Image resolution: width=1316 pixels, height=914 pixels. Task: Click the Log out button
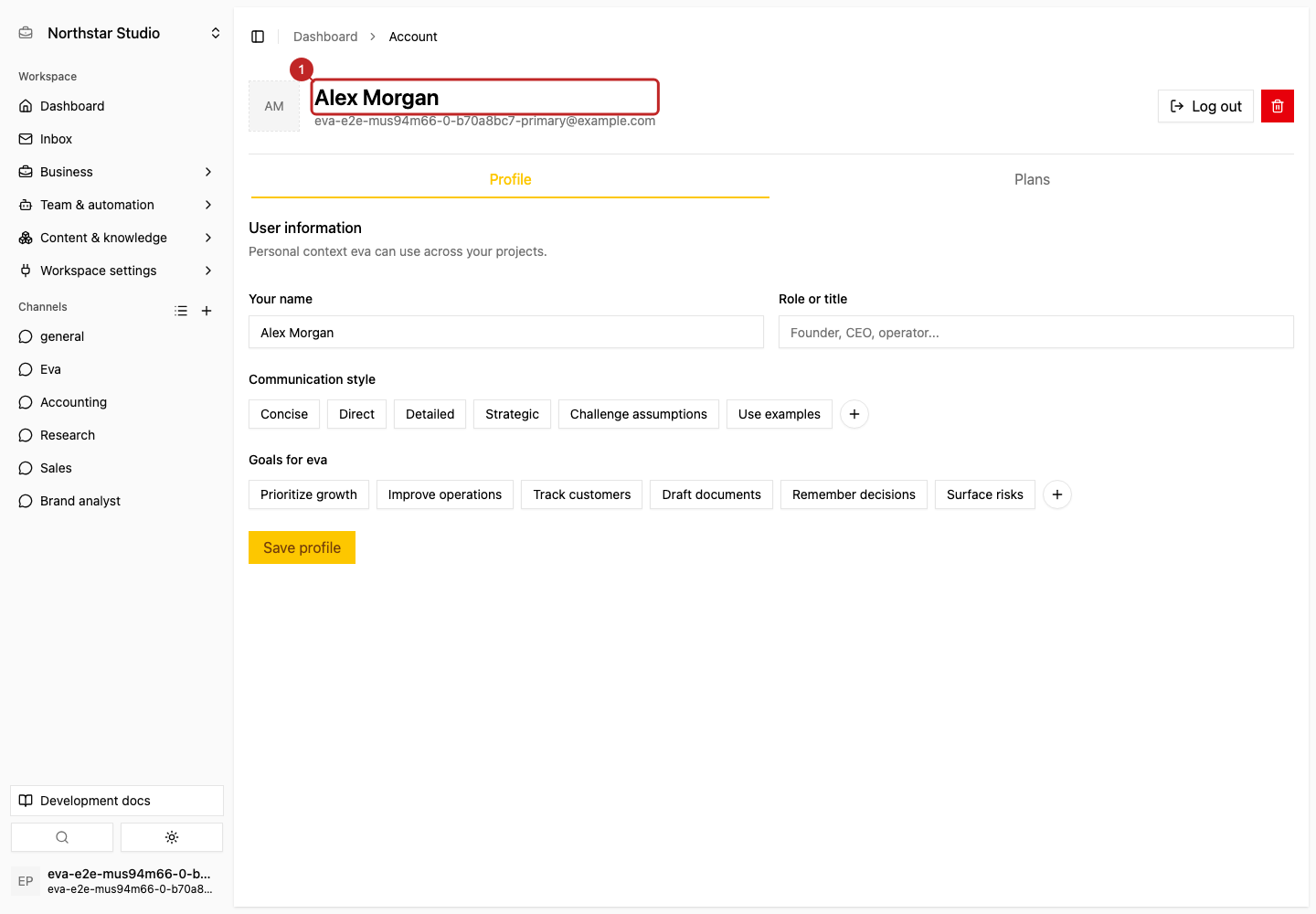[1205, 106]
